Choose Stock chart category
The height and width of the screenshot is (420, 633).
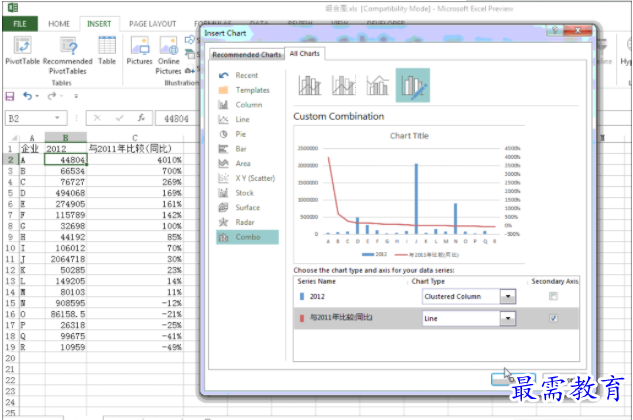point(244,193)
